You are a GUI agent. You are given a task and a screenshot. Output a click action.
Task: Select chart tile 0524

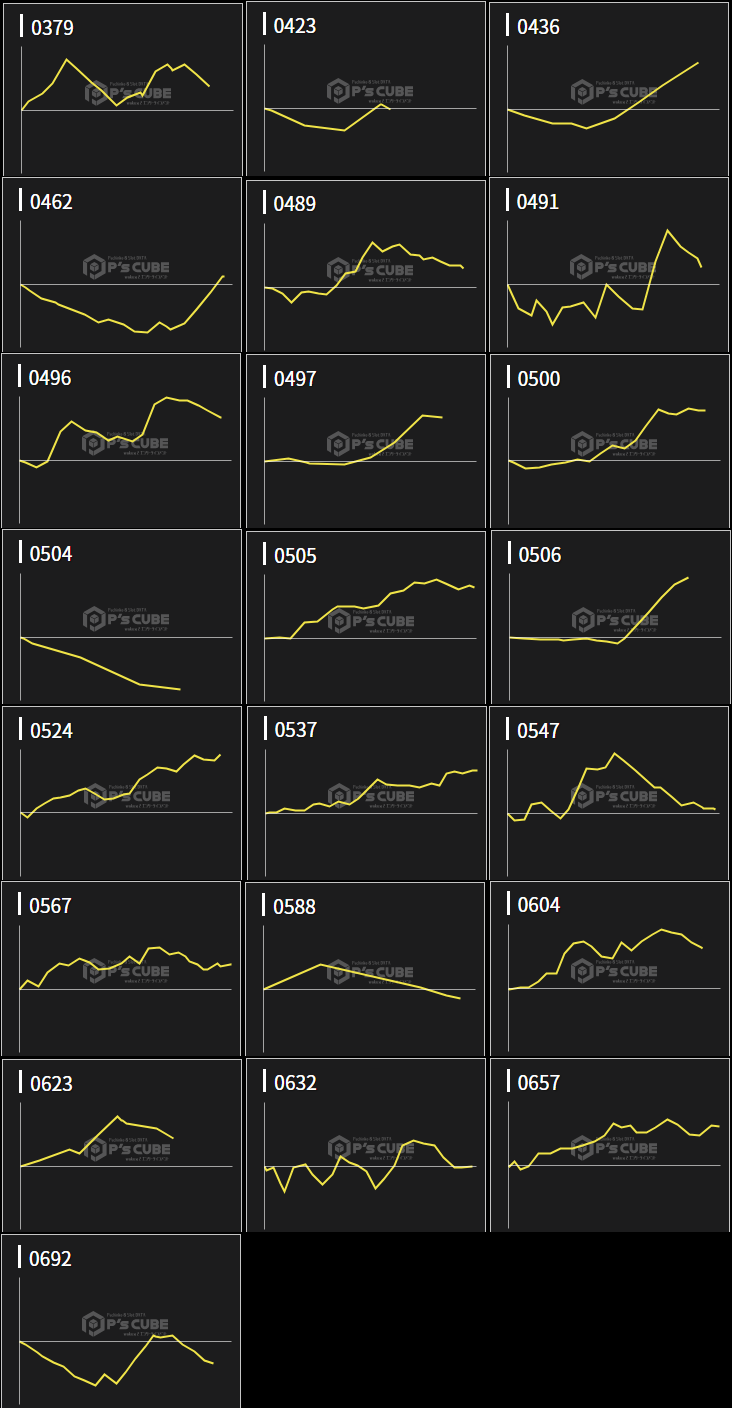pos(122,794)
